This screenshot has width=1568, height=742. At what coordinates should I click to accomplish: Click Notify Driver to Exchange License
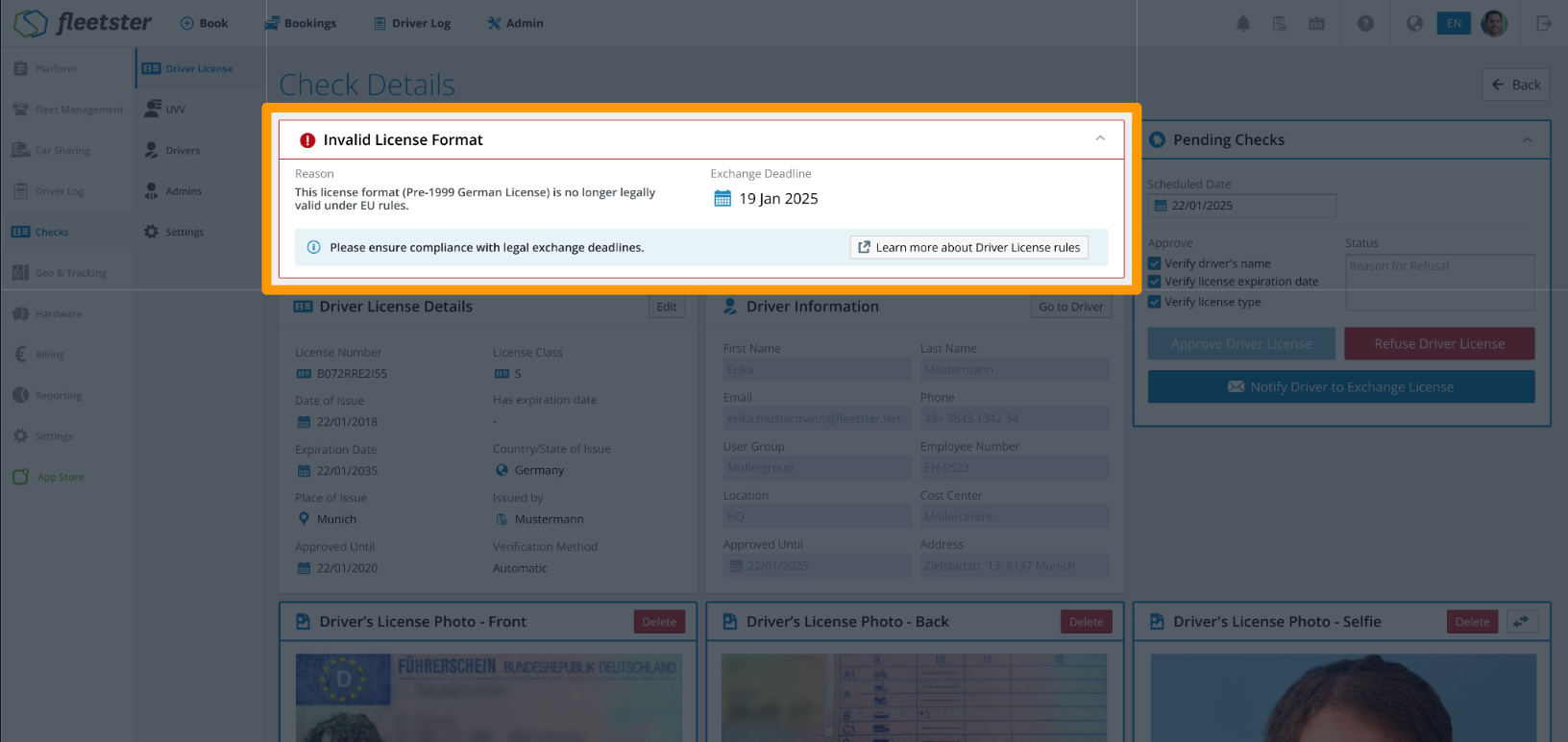1341,386
